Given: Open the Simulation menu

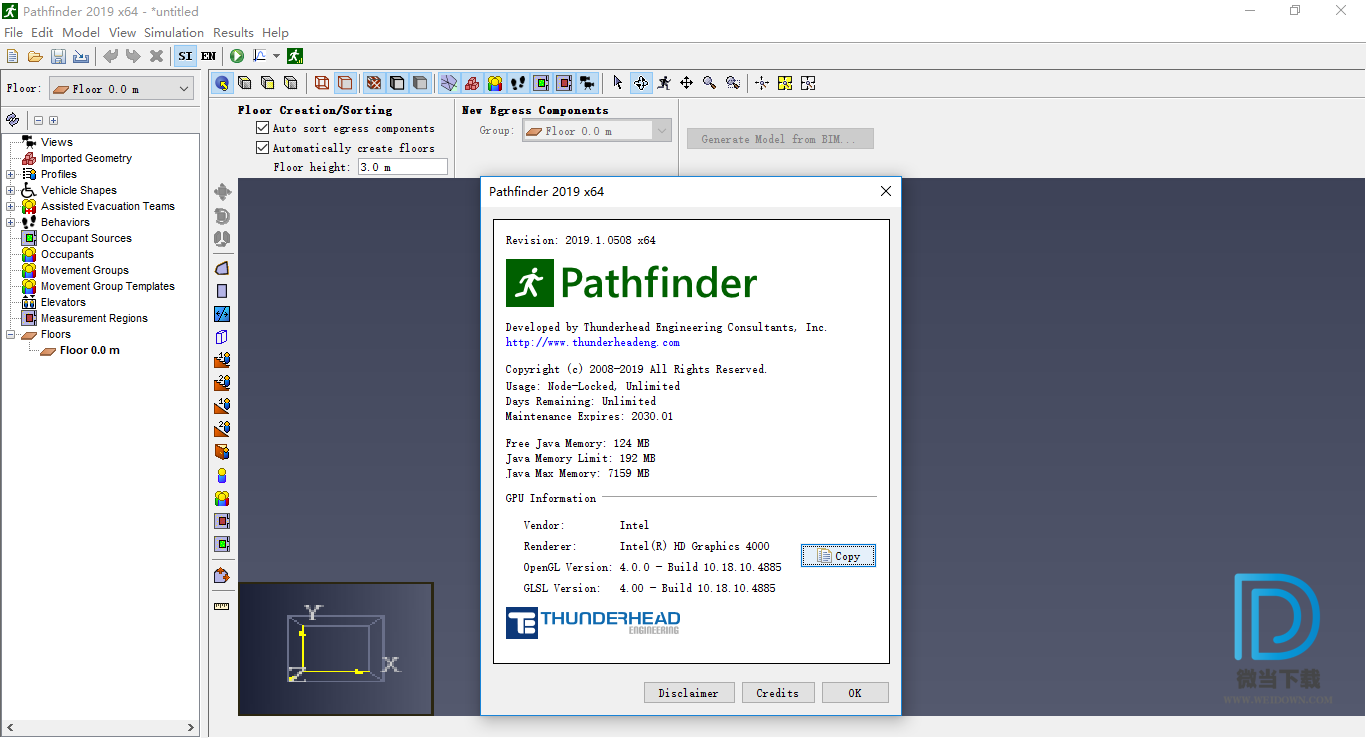Looking at the screenshot, I should [174, 32].
